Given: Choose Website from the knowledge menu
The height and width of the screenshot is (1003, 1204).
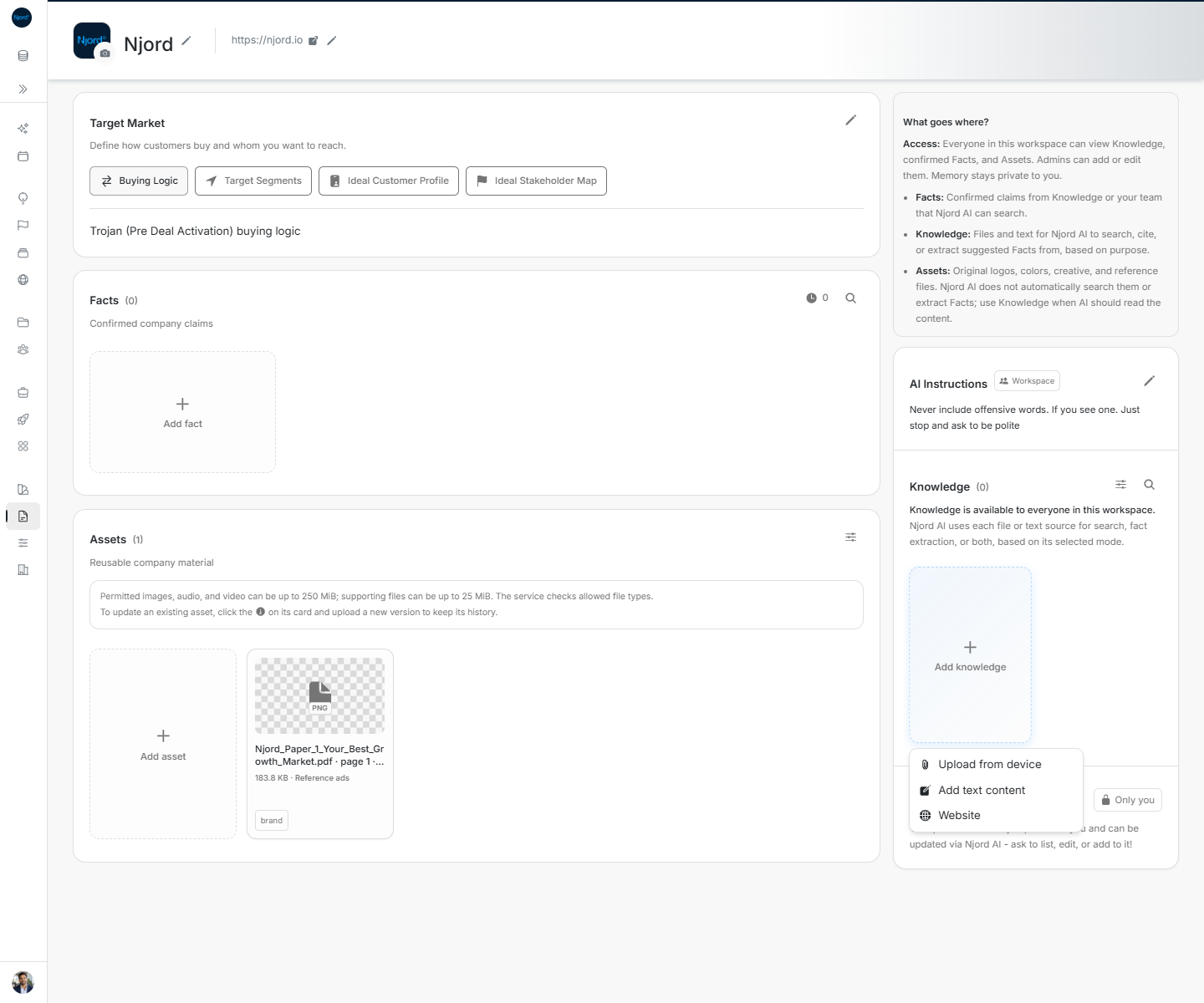Looking at the screenshot, I should pos(996,816).
